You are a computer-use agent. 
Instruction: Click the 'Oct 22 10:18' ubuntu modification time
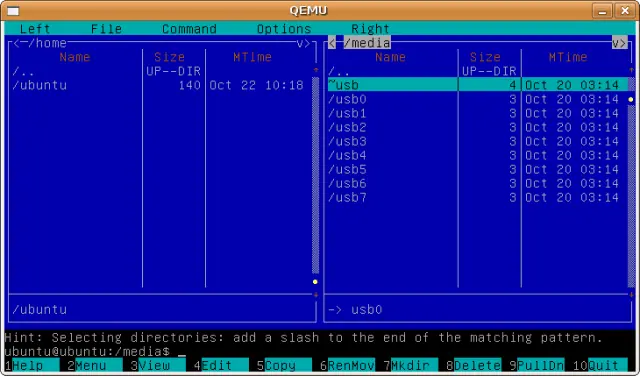[x=256, y=85]
